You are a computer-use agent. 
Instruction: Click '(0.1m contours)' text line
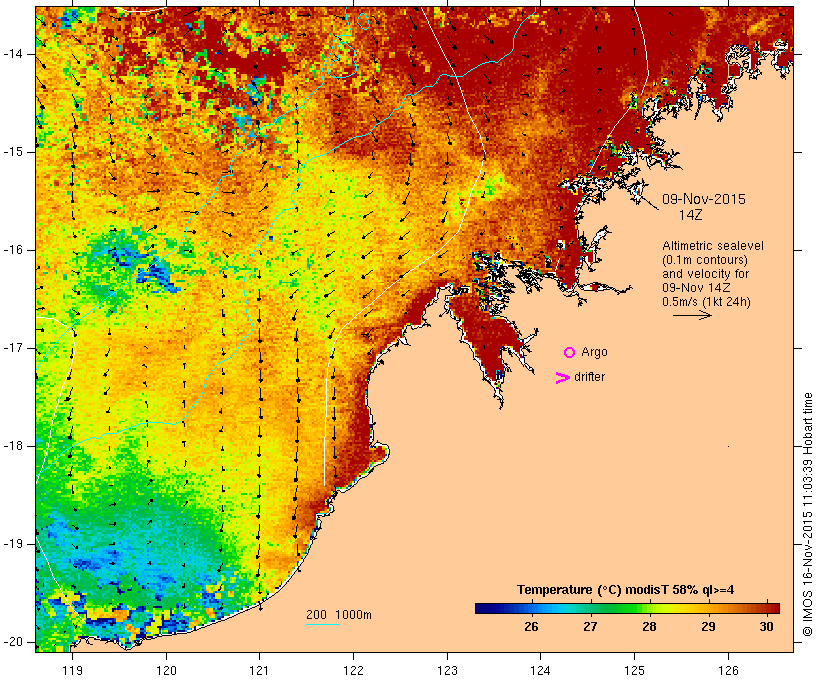coord(705,260)
